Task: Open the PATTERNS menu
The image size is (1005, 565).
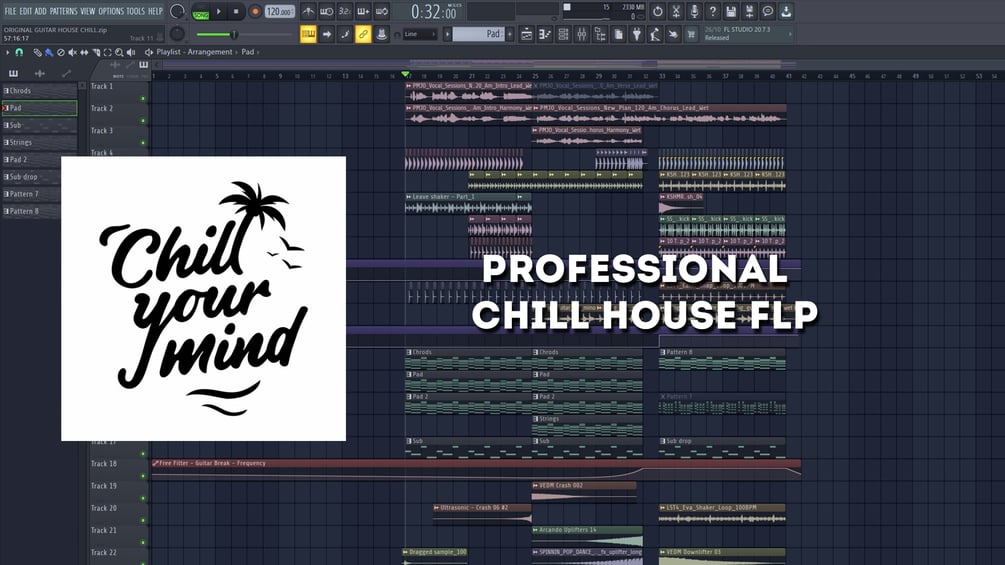Action: tap(63, 11)
